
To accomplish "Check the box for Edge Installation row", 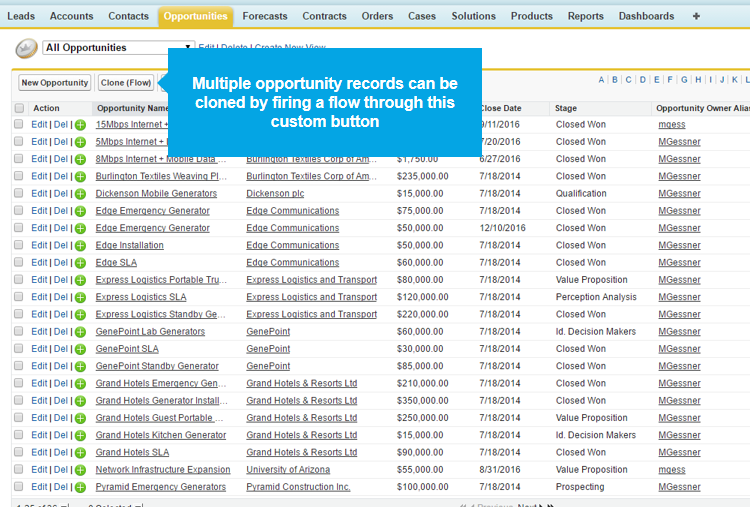I will (x=19, y=245).
